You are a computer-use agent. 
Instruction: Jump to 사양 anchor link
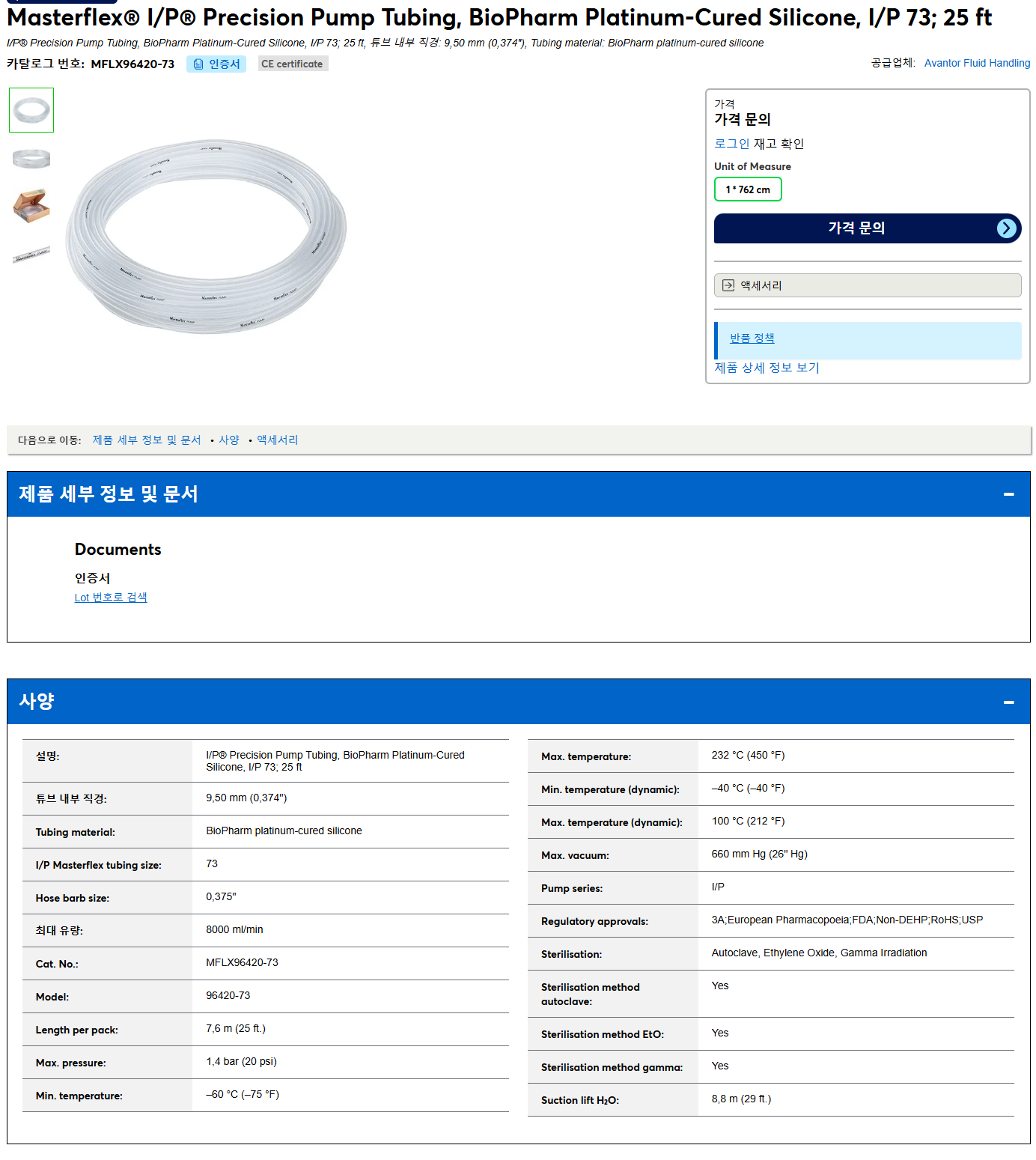pyautogui.click(x=229, y=440)
